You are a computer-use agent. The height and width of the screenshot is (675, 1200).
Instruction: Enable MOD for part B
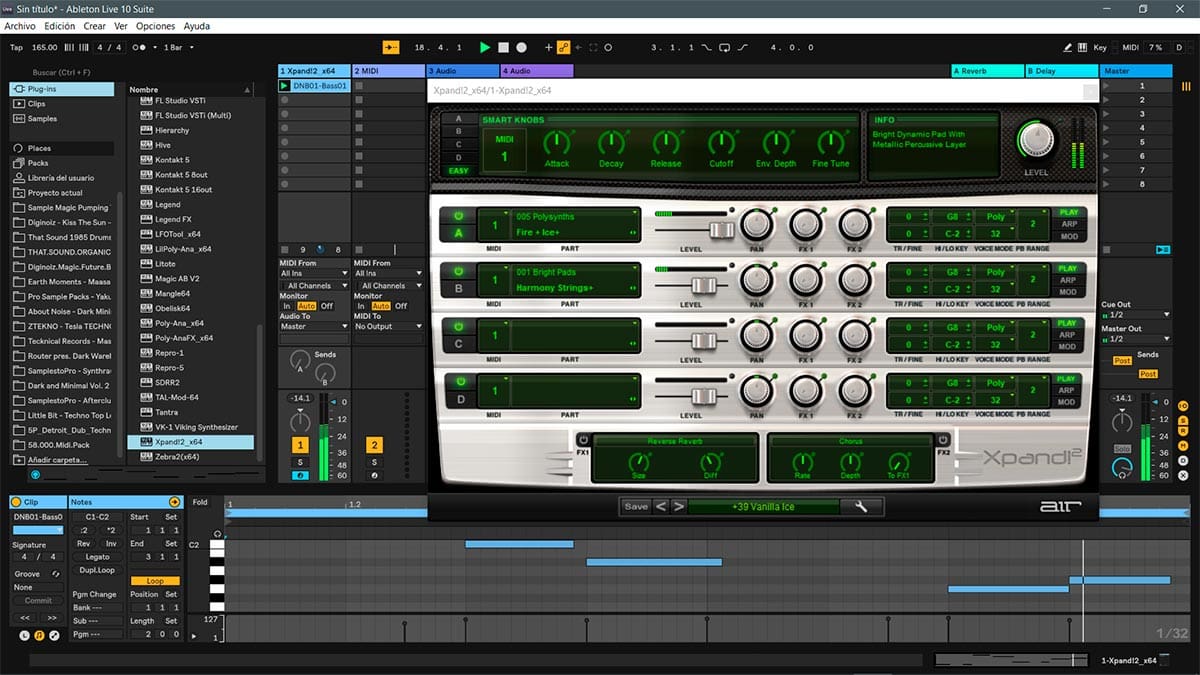1067,291
